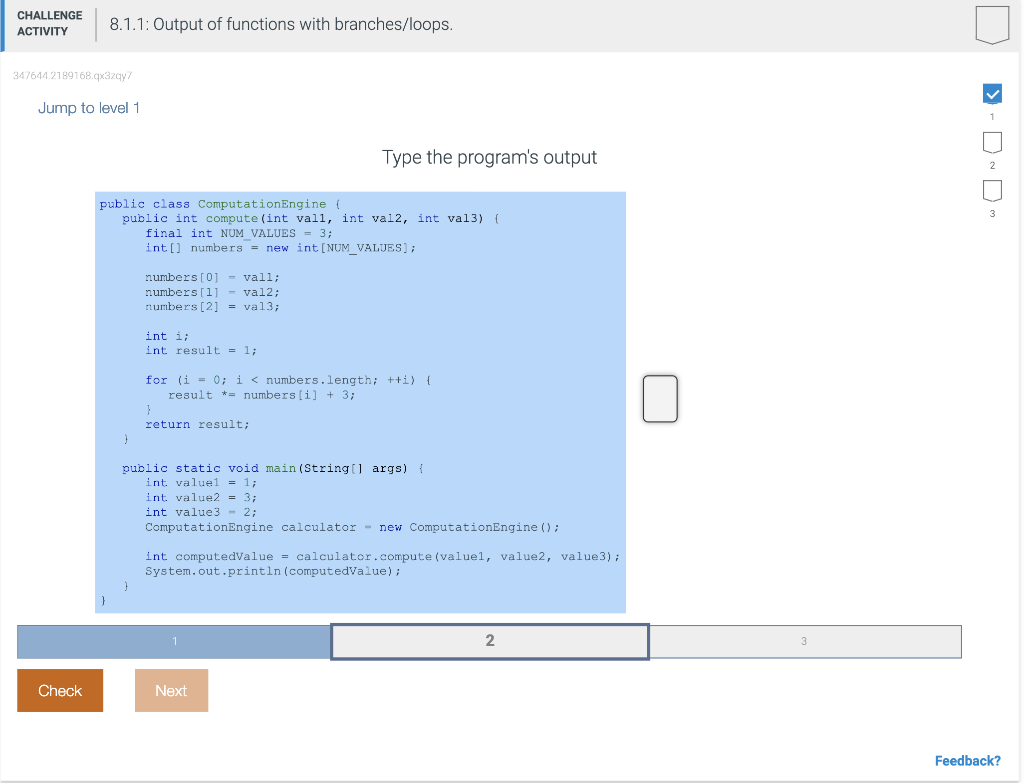Click the bookmark ribbon icon top right

click(992, 23)
